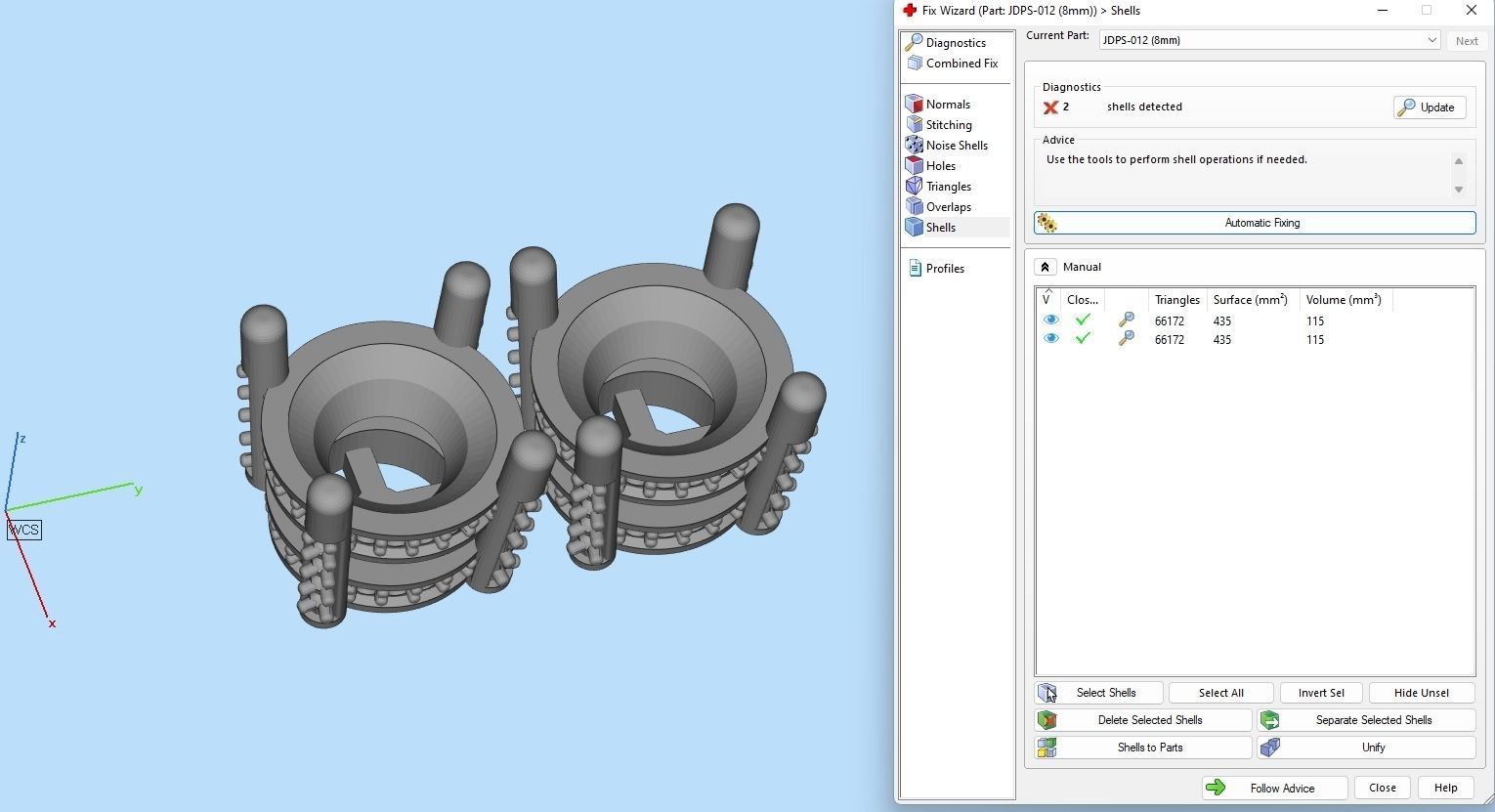Go to the Normals fixing page

pyautogui.click(x=938, y=105)
